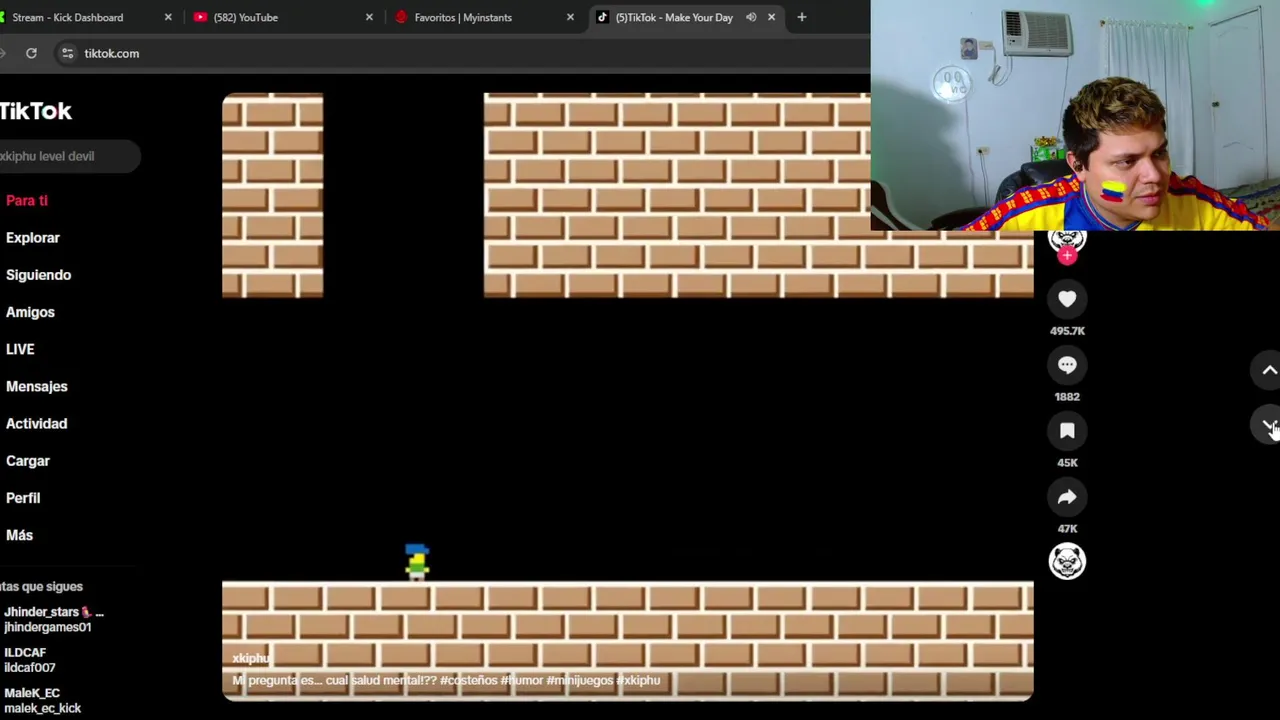Save the video using the bookmark icon

pyautogui.click(x=1067, y=431)
